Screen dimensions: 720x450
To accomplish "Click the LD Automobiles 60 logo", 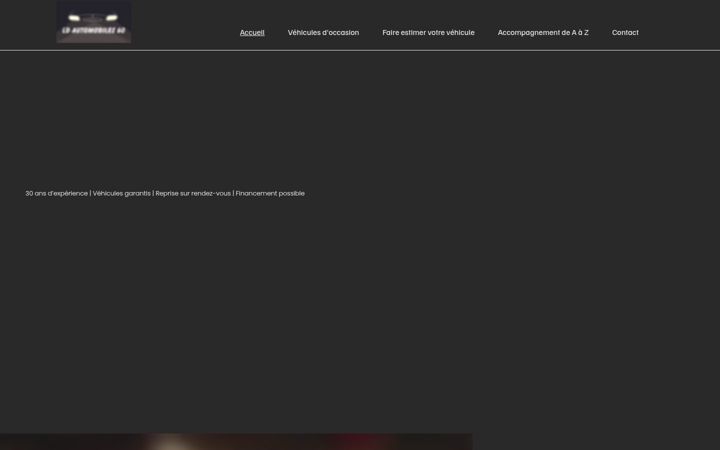I will coord(94,22).
